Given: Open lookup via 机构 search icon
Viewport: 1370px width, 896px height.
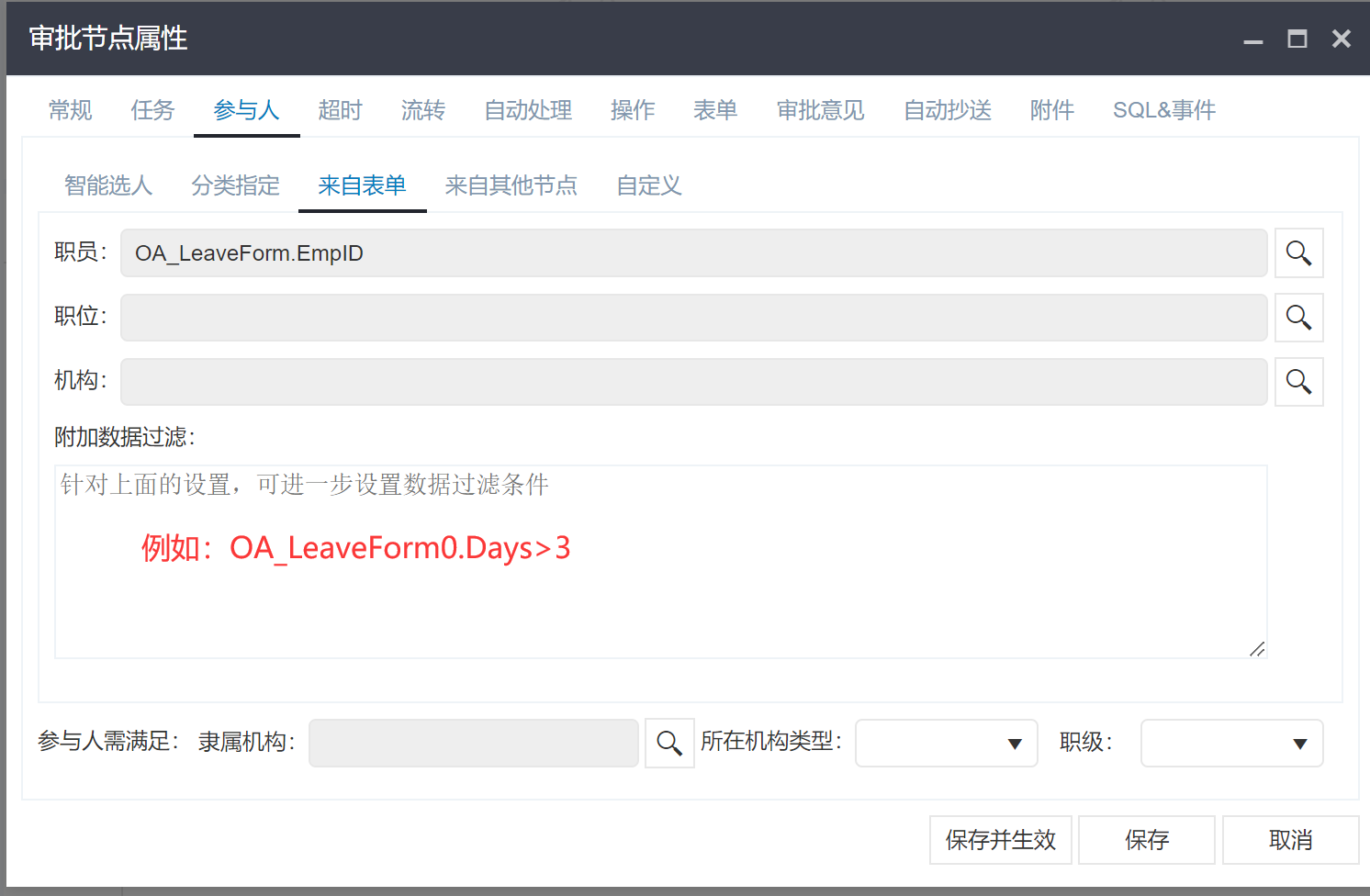Looking at the screenshot, I should pyautogui.click(x=1298, y=382).
